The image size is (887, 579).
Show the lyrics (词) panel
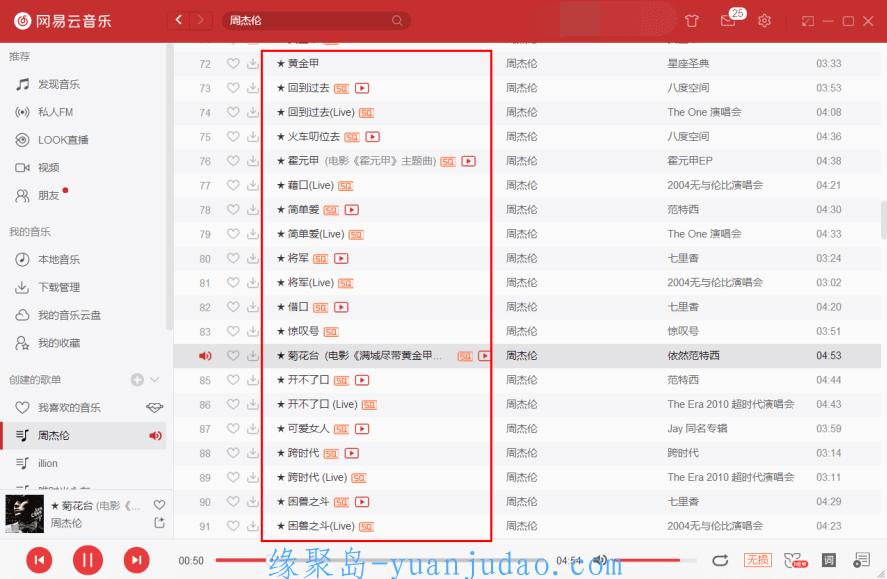pyautogui.click(x=828, y=560)
